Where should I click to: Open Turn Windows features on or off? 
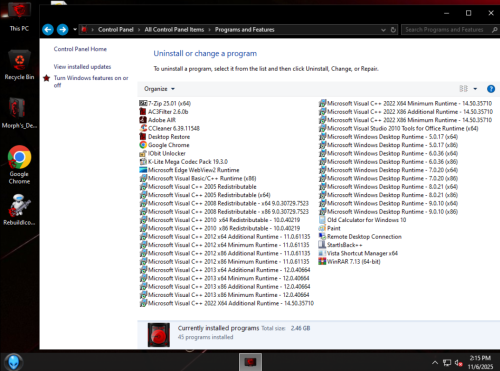(91, 81)
